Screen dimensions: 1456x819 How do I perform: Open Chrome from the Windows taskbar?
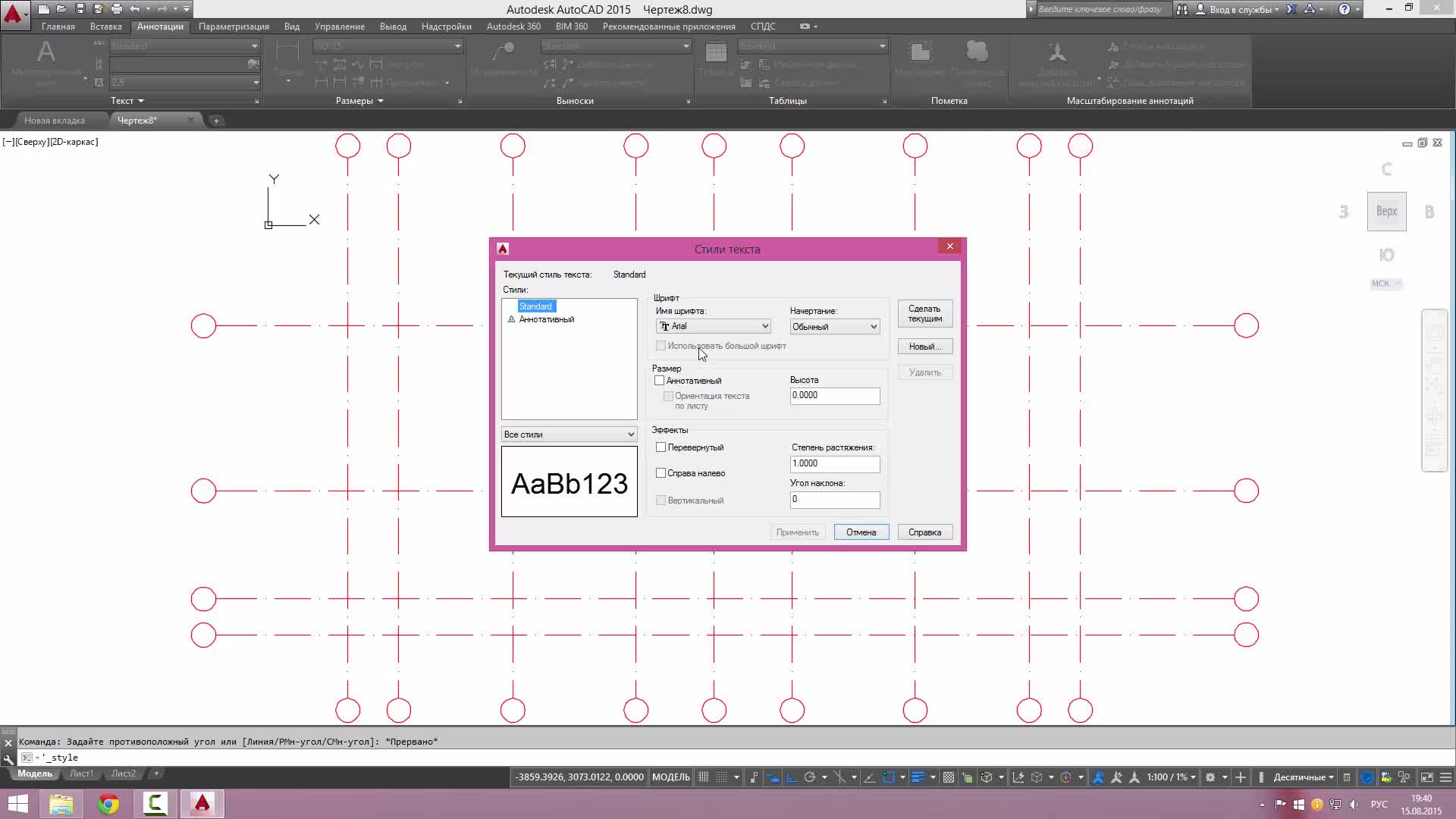[108, 804]
